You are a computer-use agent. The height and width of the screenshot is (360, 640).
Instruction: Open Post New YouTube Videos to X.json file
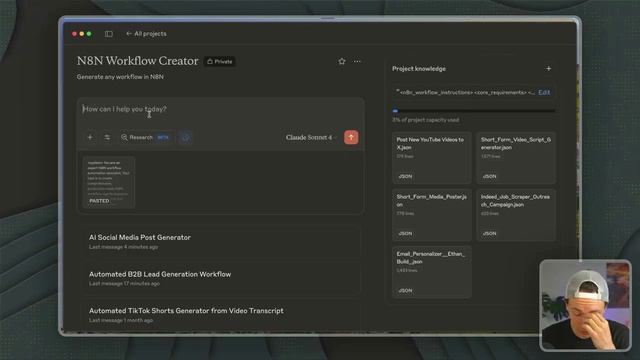point(431,158)
